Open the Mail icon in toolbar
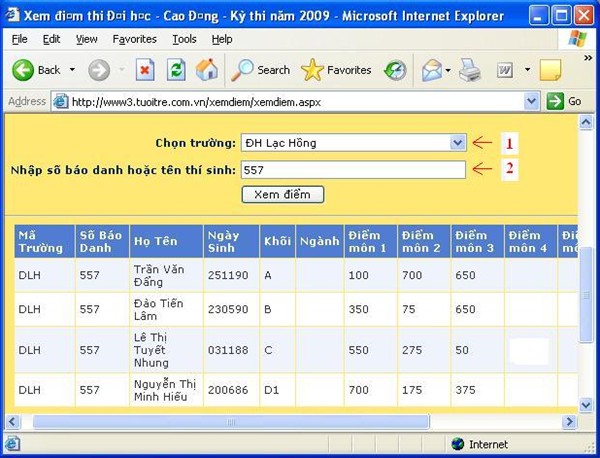The image size is (600, 458). (431, 70)
